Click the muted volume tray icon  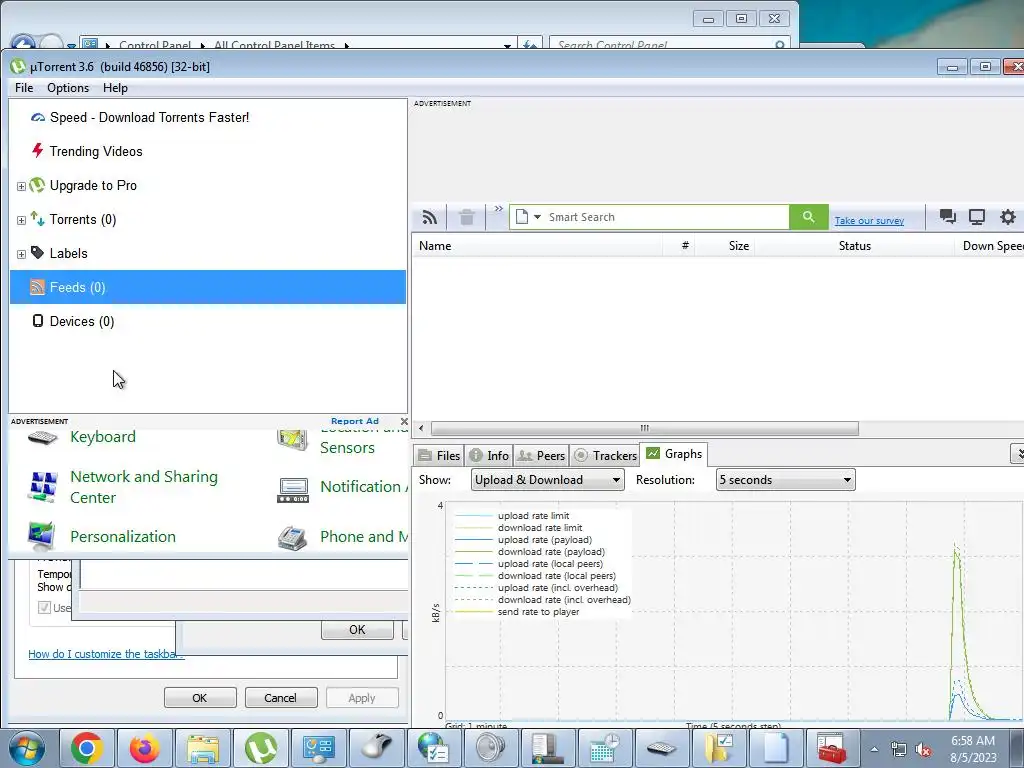click(923, 750)
